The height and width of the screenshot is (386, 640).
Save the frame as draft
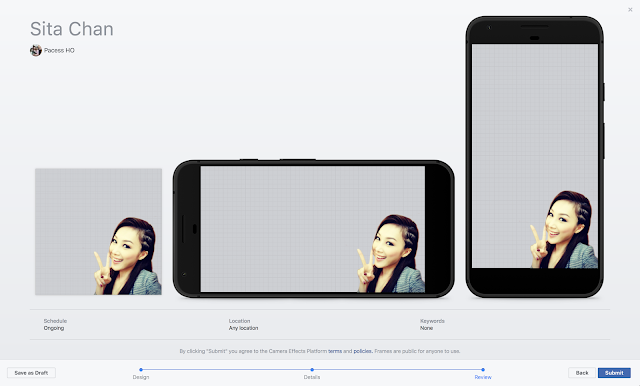click(31, 373)
